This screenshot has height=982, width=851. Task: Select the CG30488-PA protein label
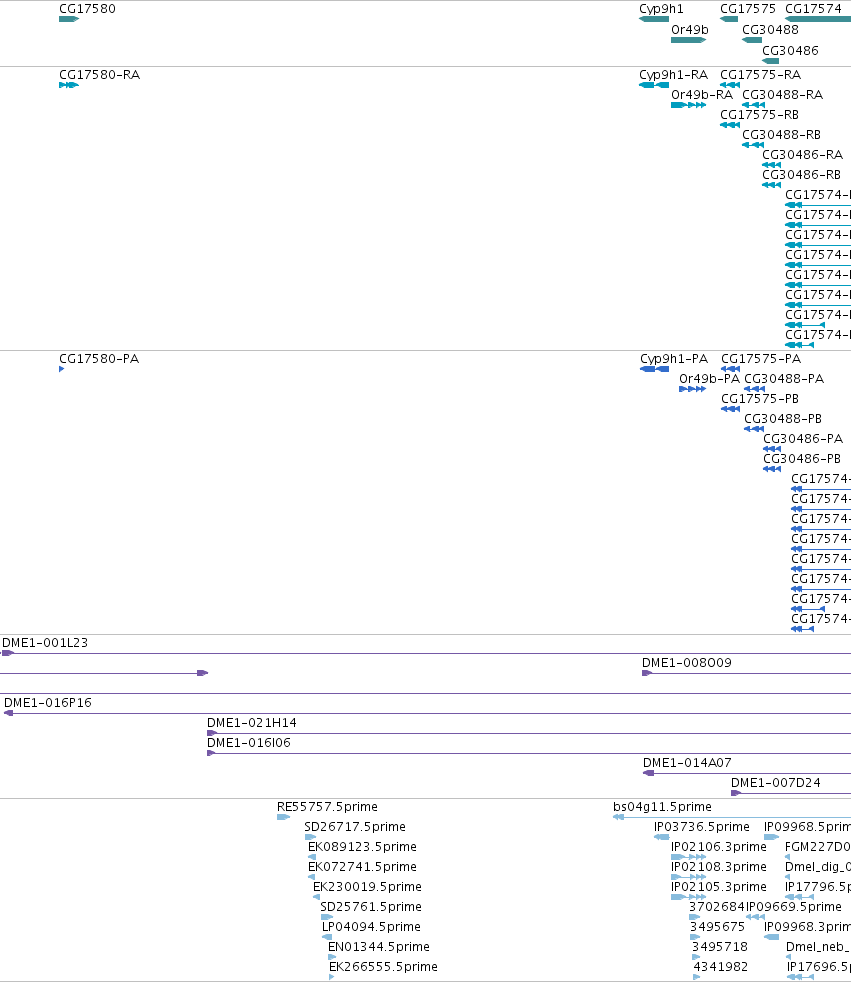click(784, 379)
